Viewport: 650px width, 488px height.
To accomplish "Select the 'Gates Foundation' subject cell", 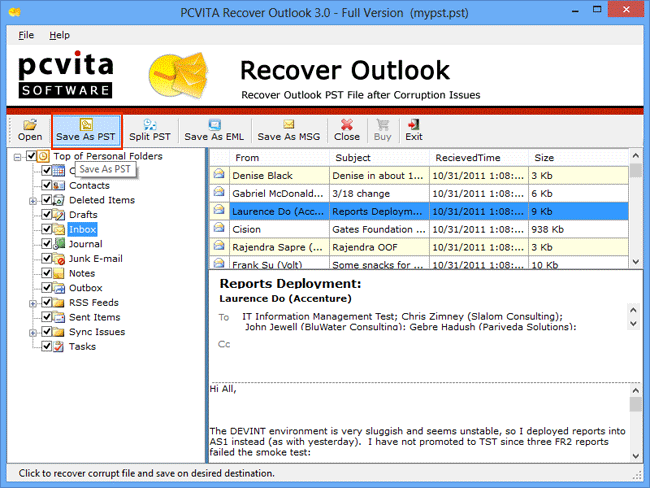I will tap(379, 229).
